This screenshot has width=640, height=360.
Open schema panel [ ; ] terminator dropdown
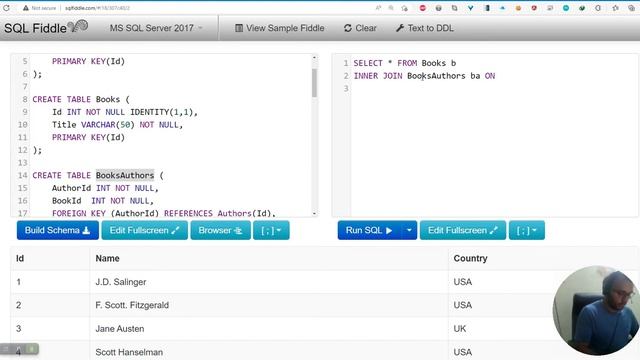point(271,230)
